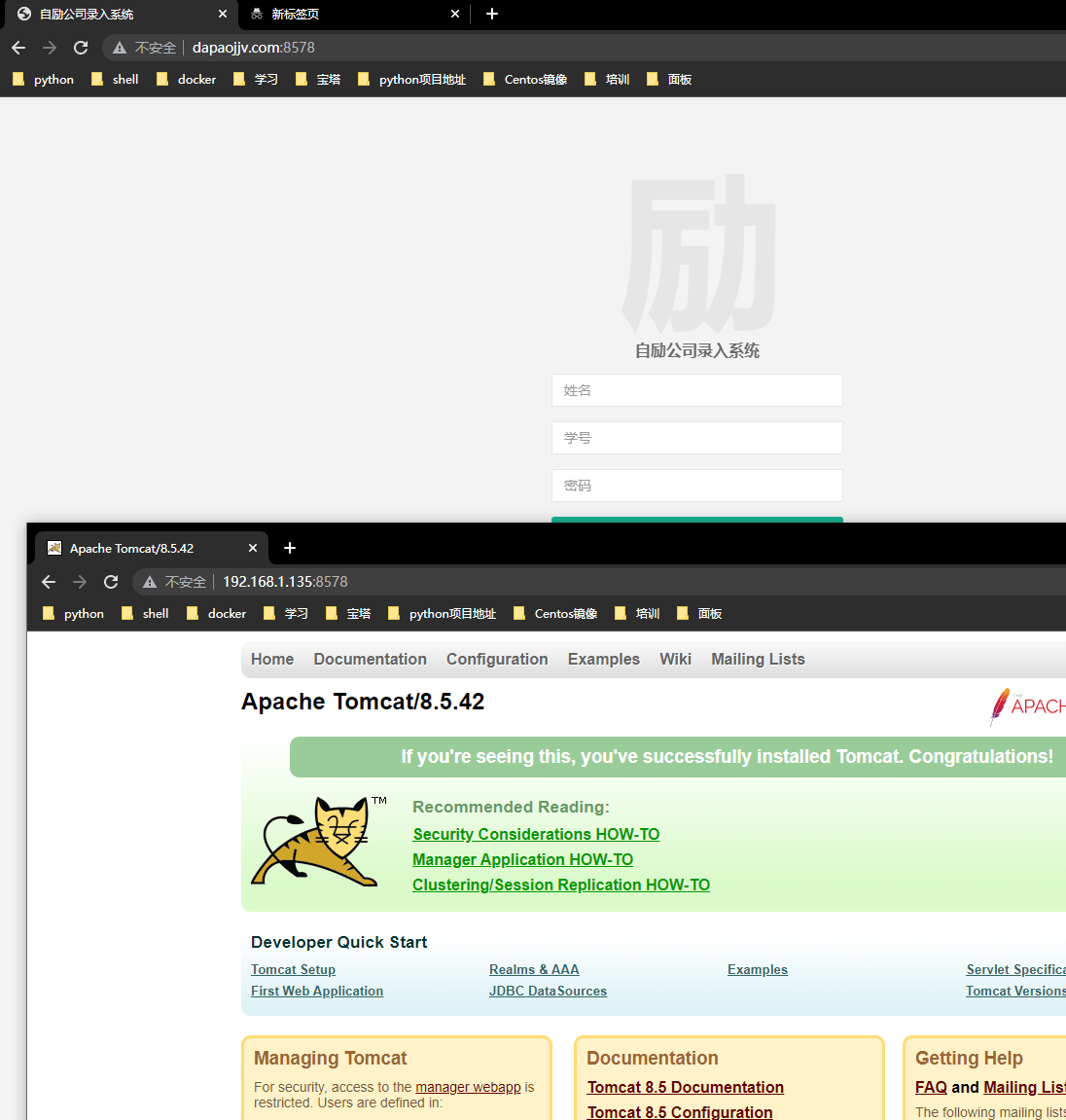The image size is (1066, 1120).
Task: Open Centos镜像 bookmark folder in Tomcat window
Action: pos(555,614)
